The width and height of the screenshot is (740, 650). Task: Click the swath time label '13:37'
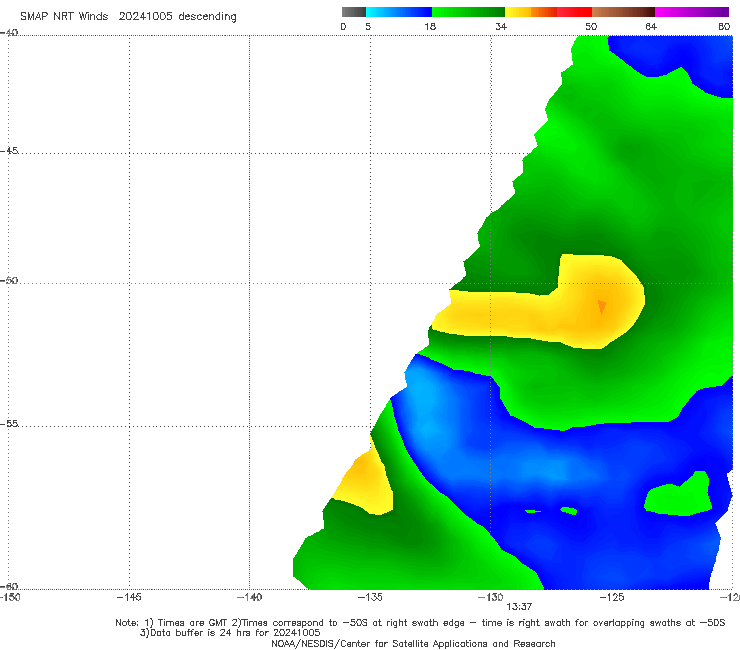519,607
